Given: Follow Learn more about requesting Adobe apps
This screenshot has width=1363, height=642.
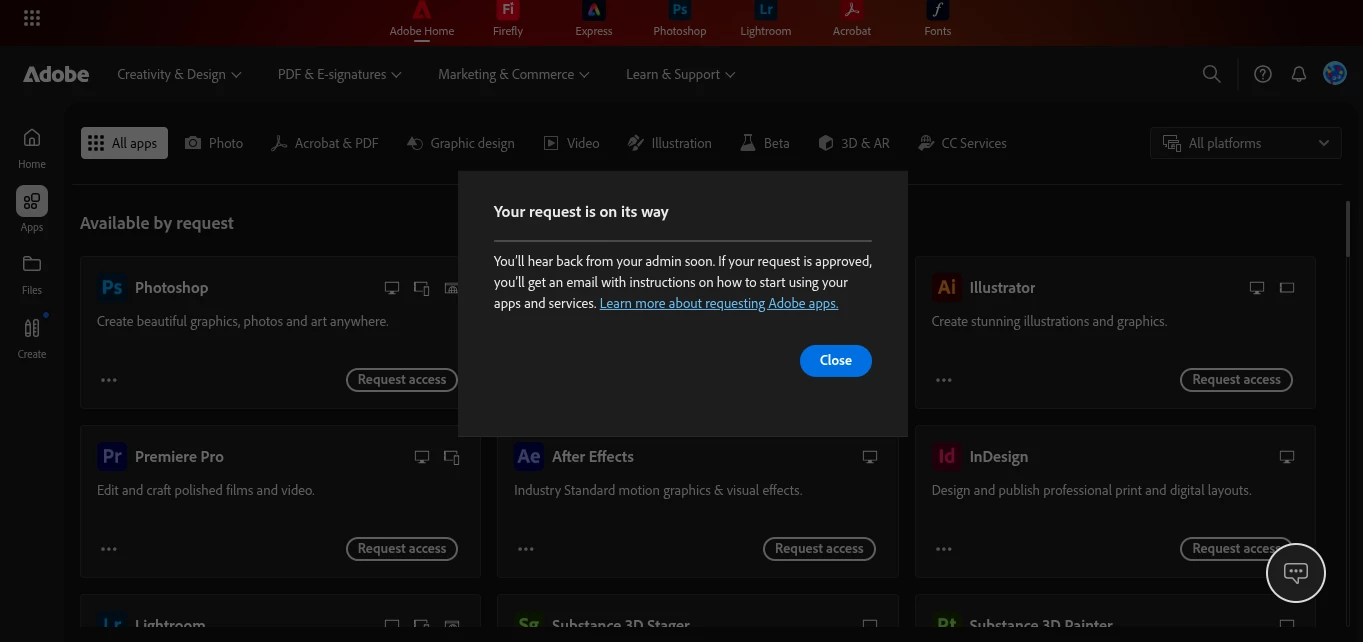Looking at the screenshot, I should 719,303.
